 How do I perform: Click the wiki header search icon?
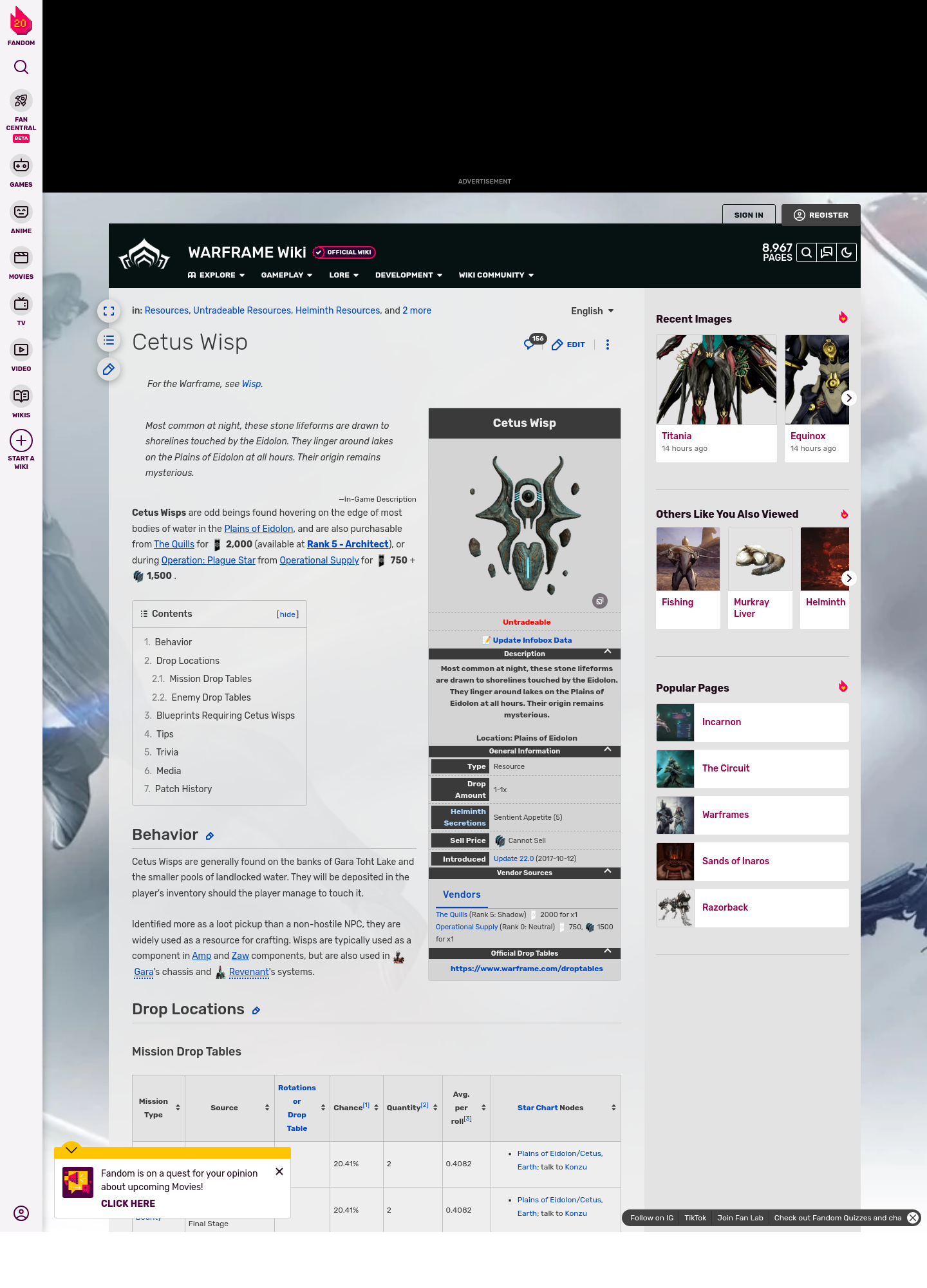(x=807, y=252)
